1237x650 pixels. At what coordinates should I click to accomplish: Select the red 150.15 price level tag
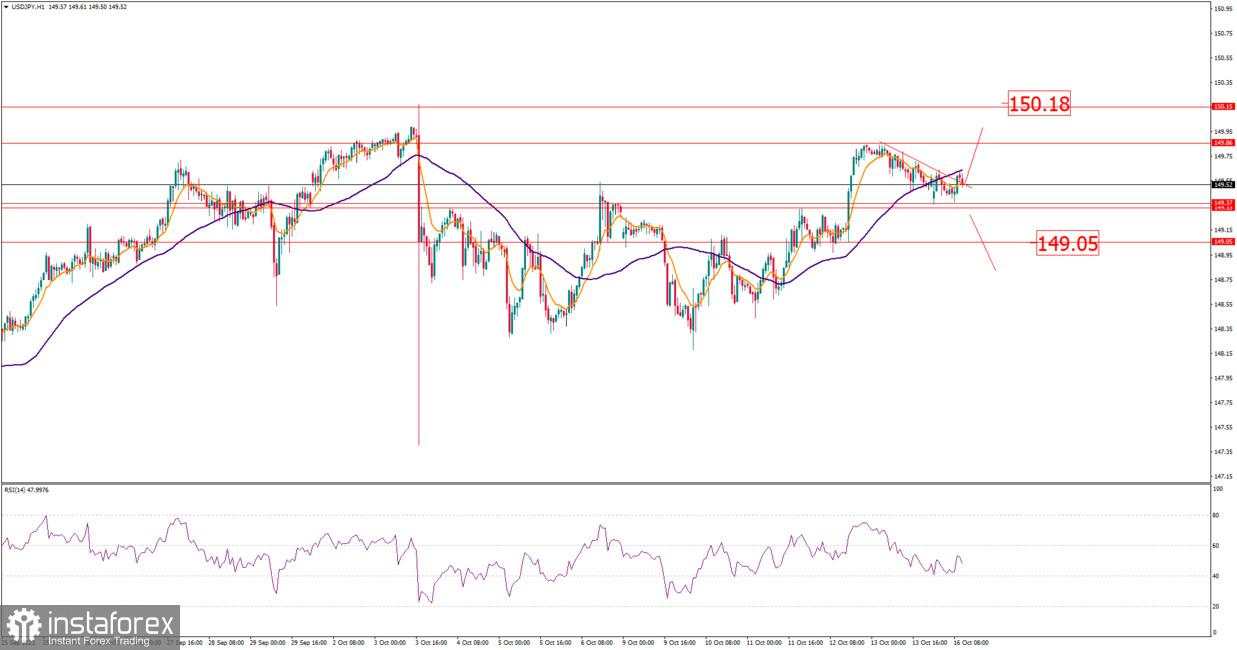pyautogui.click(x=1222, y=106)
